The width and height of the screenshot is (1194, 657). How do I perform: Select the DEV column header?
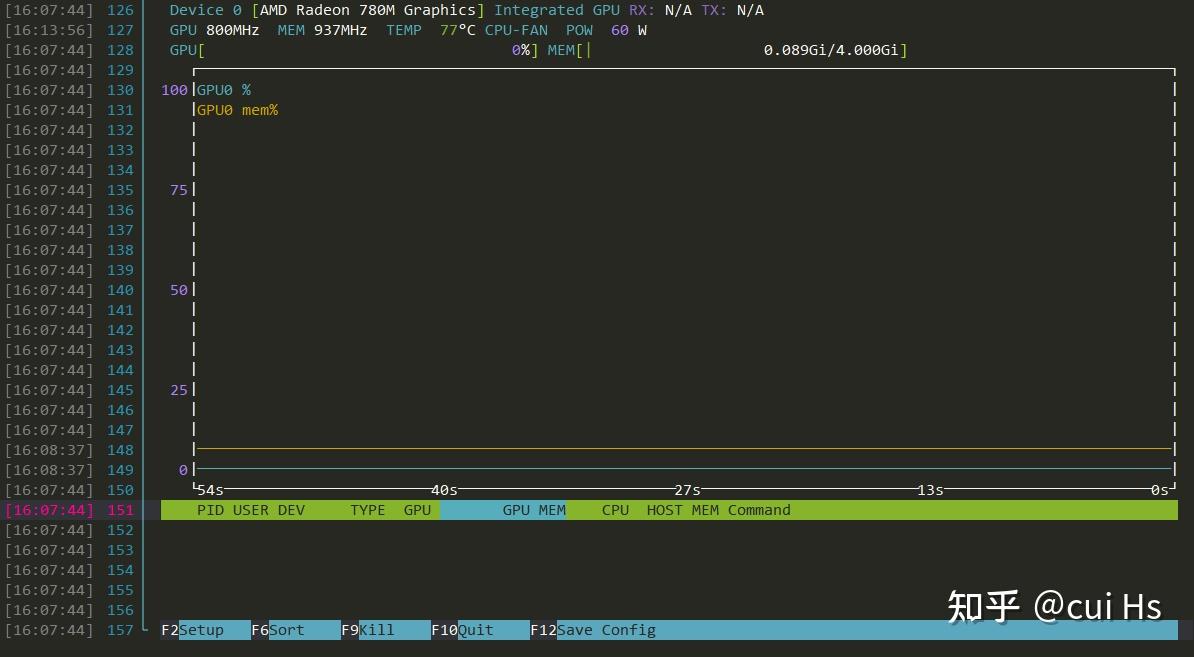(291, 510)
